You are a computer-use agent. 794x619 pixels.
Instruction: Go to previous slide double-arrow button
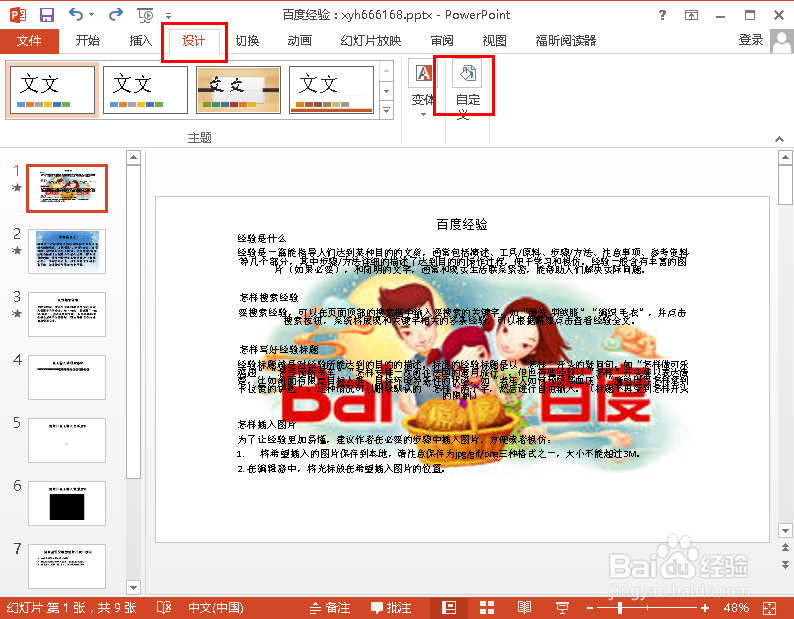(x=785, y=548)
